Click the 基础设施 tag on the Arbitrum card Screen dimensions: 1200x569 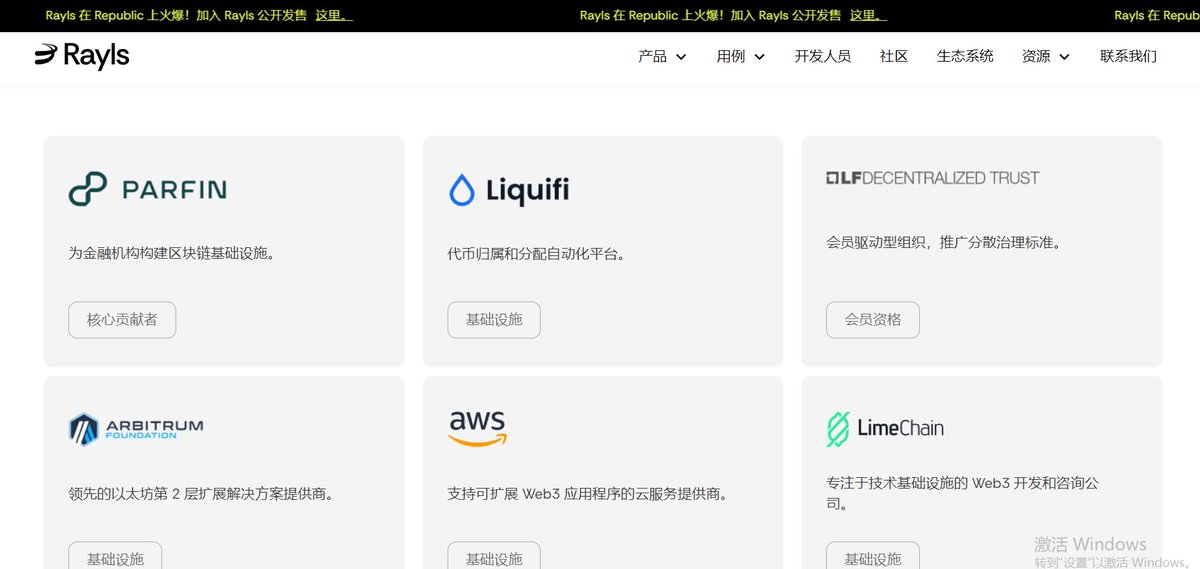(115, 555)
